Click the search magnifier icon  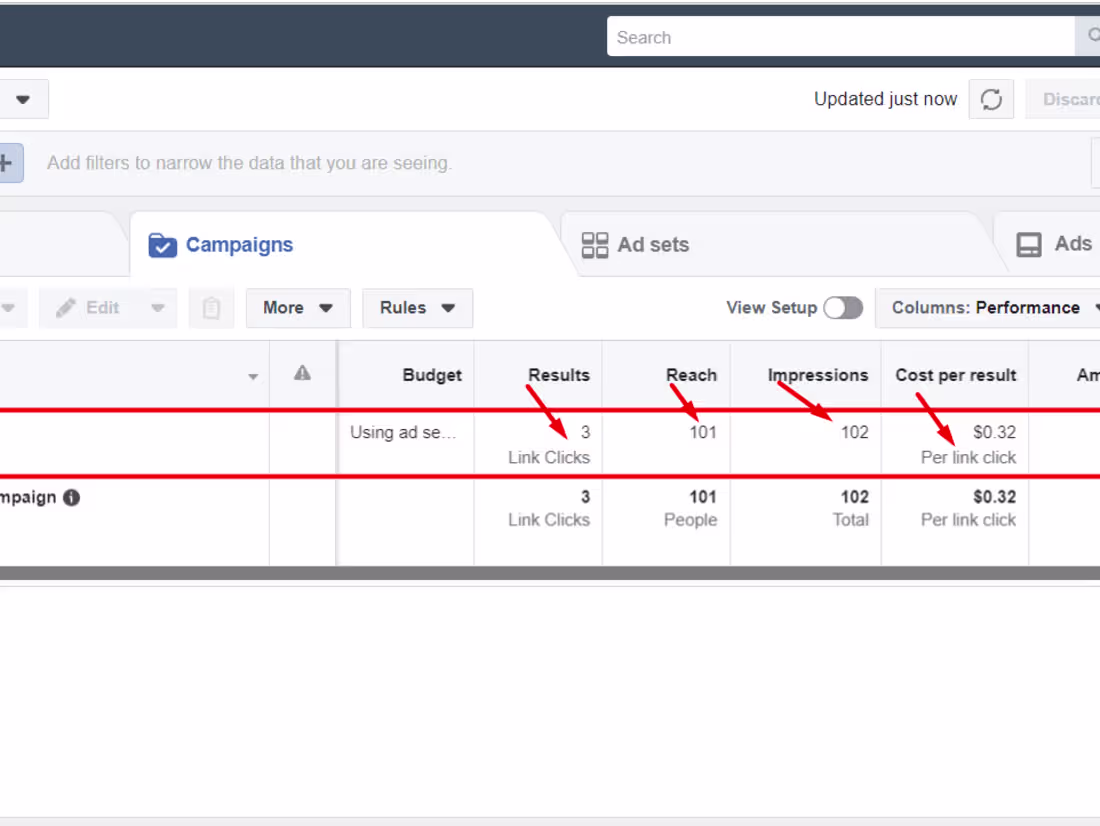[1092, 36]
